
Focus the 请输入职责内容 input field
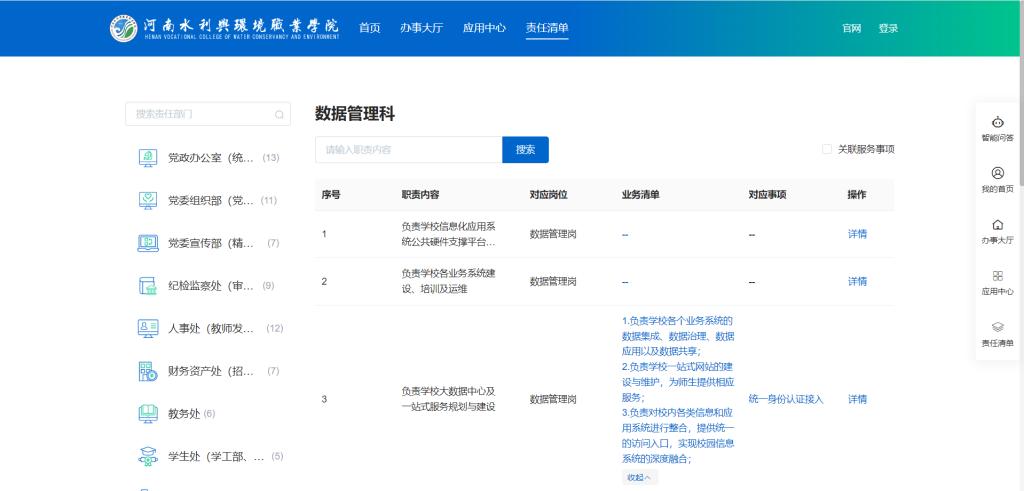[408, 149]
